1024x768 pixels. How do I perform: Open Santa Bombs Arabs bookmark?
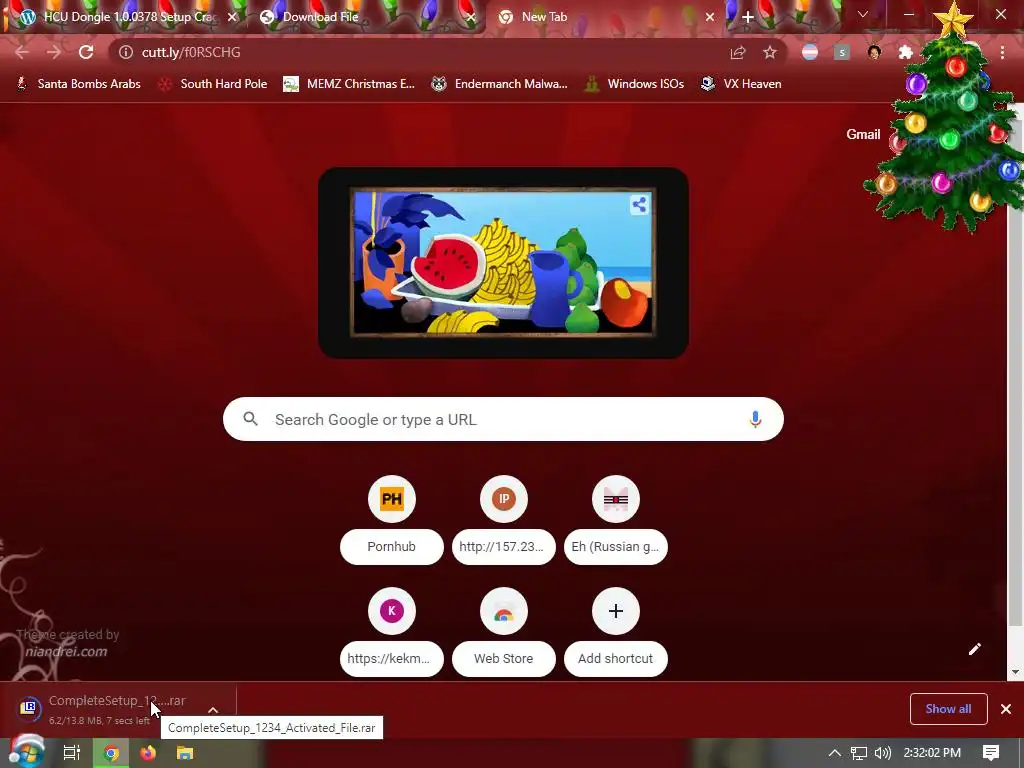point(79,84)
